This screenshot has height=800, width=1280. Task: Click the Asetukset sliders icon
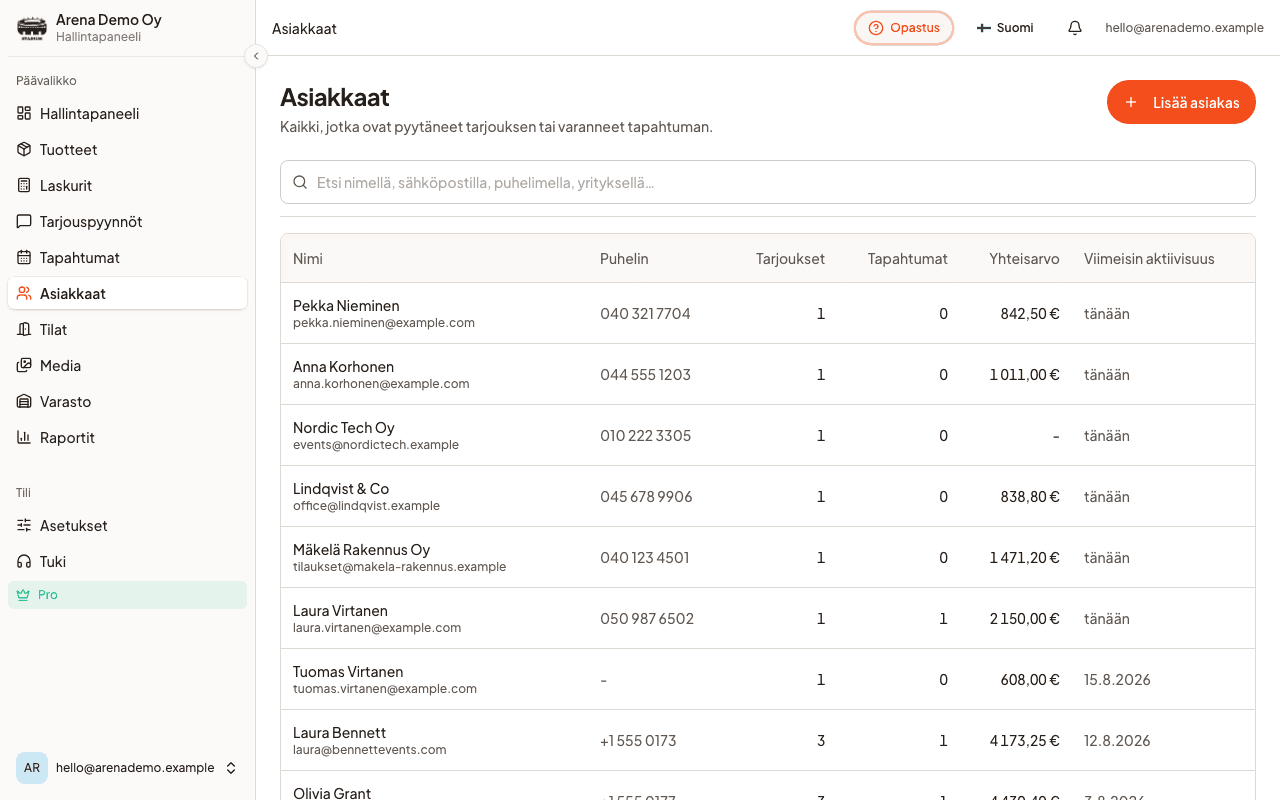pos(24,526)
